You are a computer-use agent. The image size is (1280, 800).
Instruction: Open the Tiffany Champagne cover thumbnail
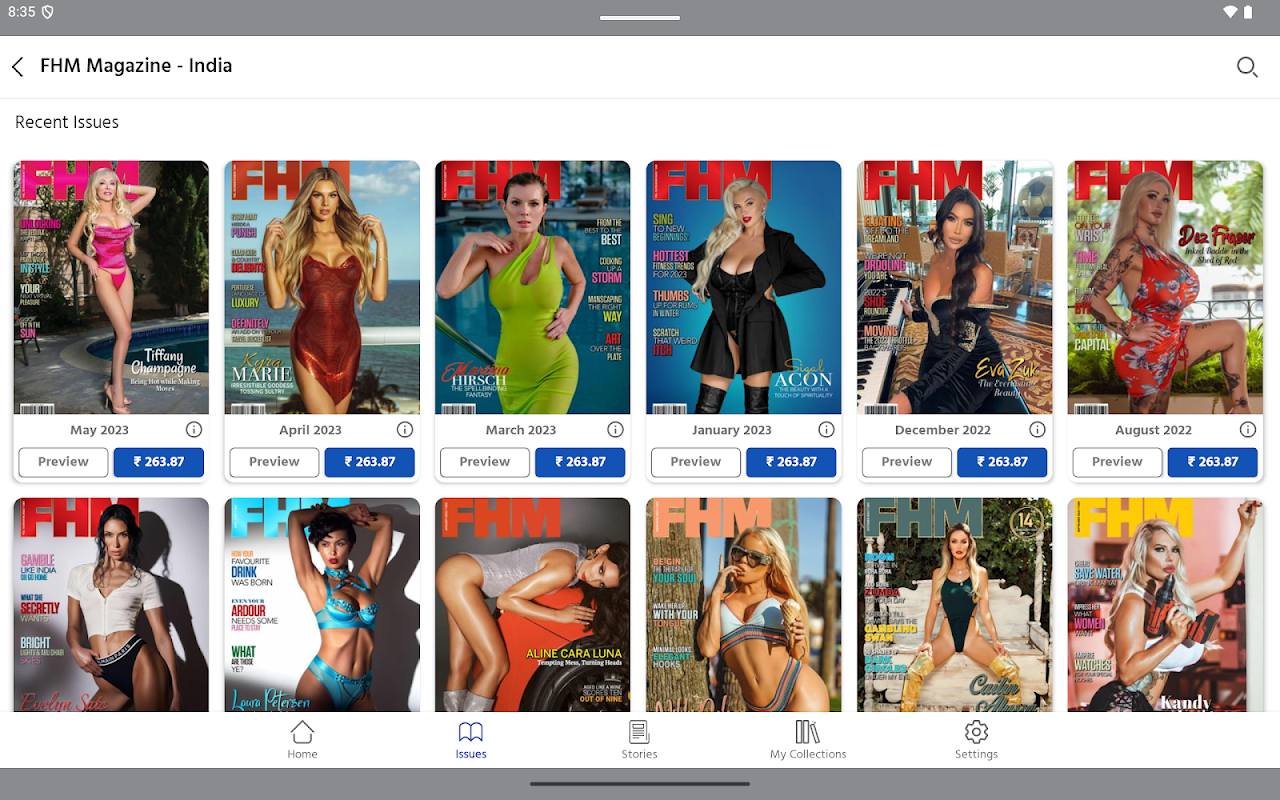111,288
